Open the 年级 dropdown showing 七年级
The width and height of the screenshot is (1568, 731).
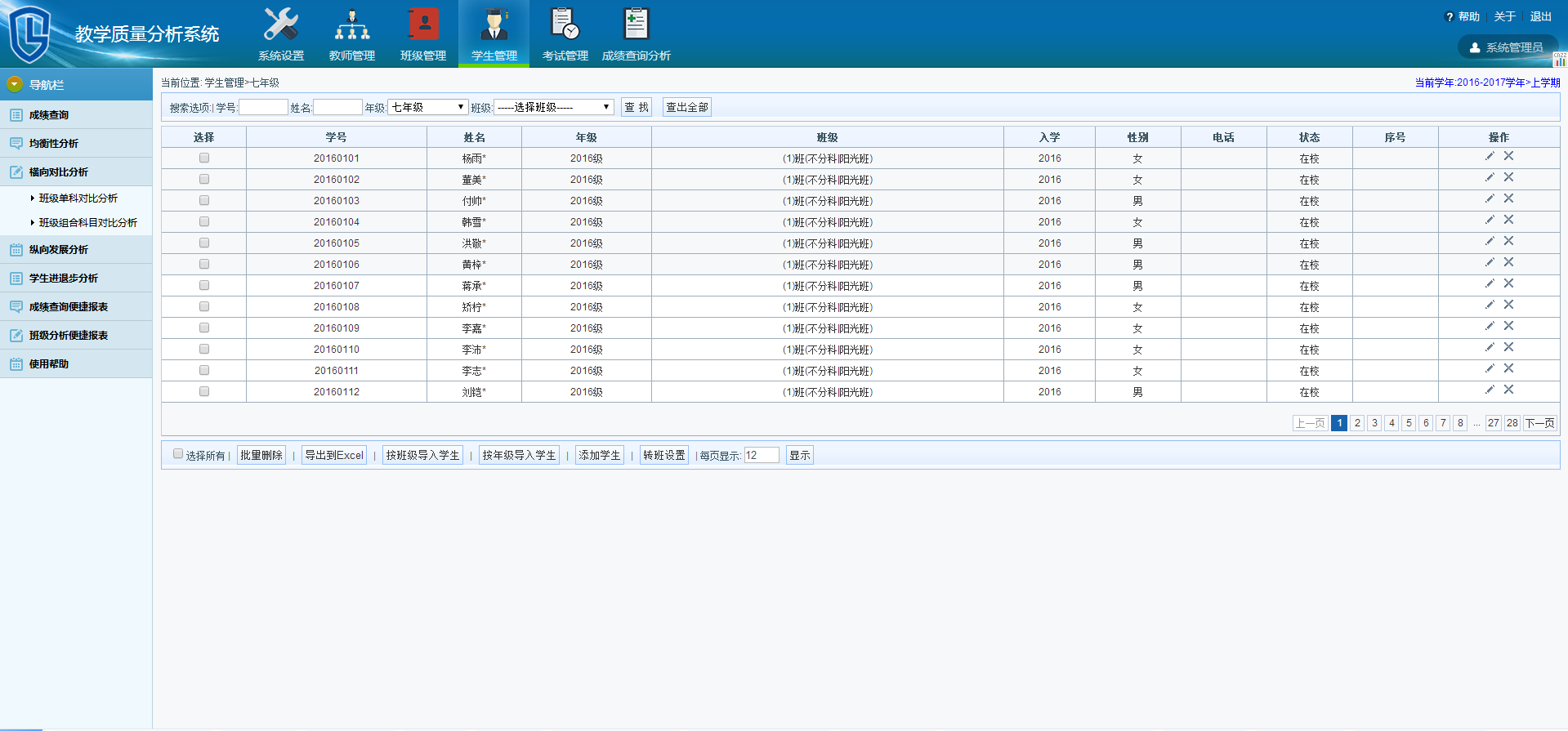pos(427,107)
